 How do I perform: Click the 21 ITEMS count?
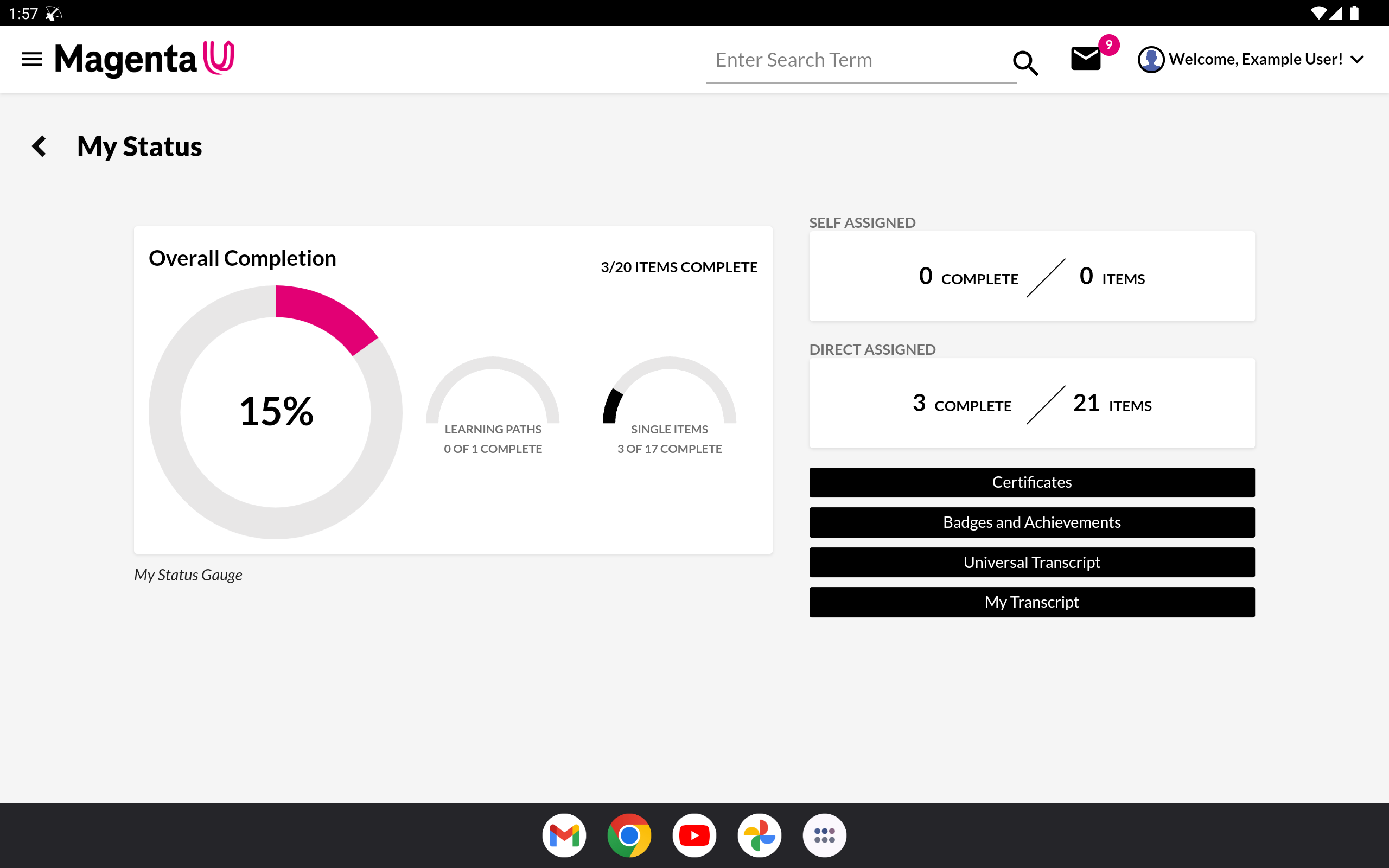click(1112, 404)
